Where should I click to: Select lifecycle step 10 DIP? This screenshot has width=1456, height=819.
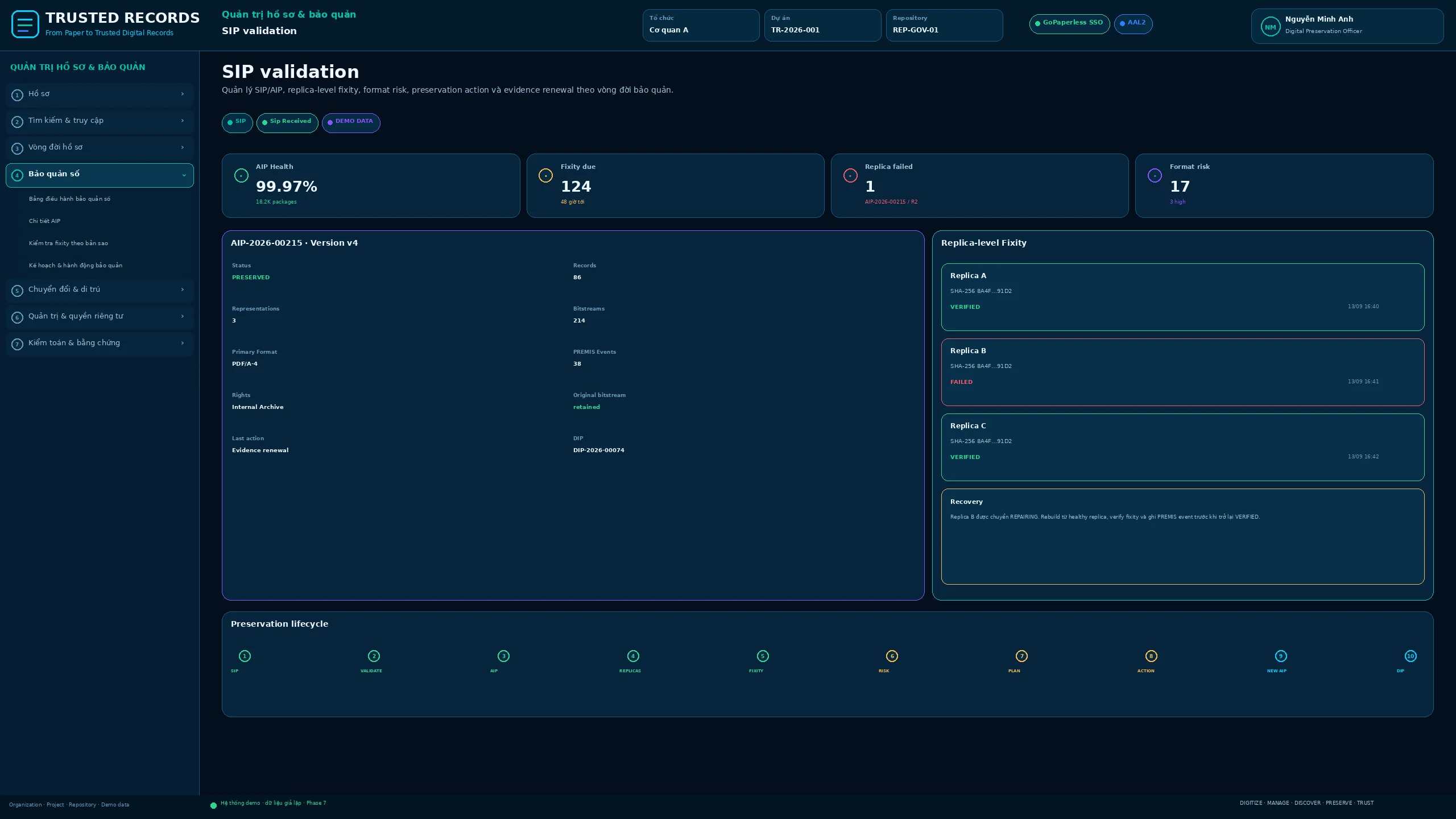pyautogui.click(x=1410, y=656)
